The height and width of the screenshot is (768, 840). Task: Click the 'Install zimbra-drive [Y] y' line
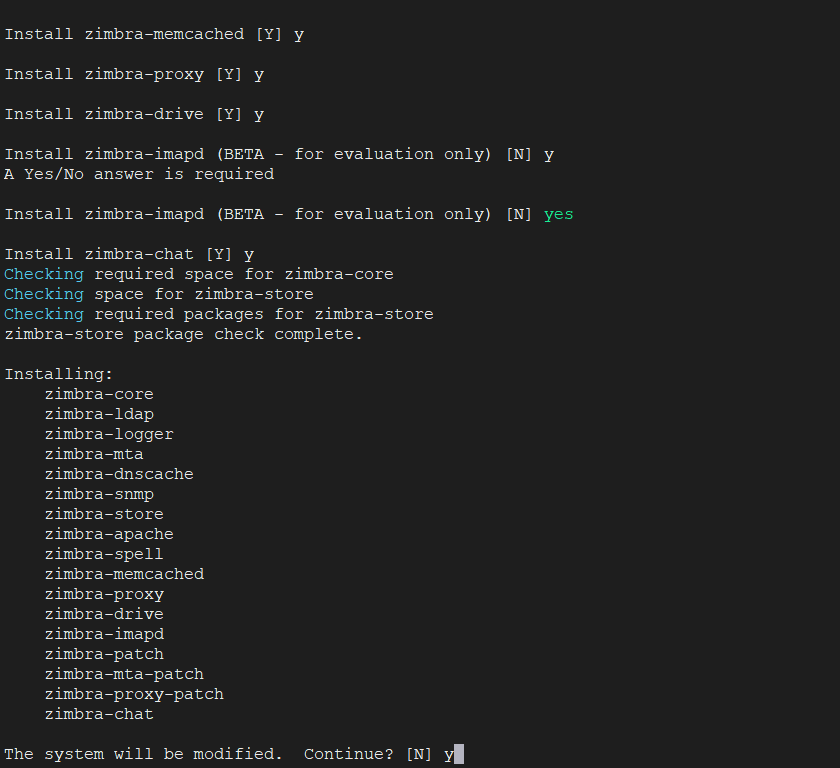point(134,114)
